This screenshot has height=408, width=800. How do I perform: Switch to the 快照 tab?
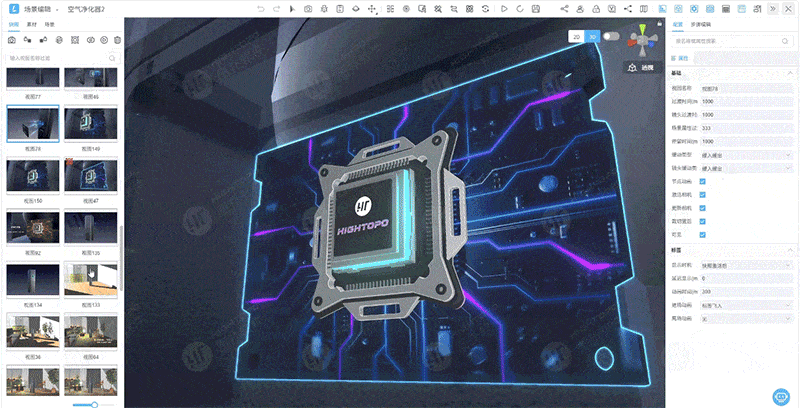click(14, 24)
